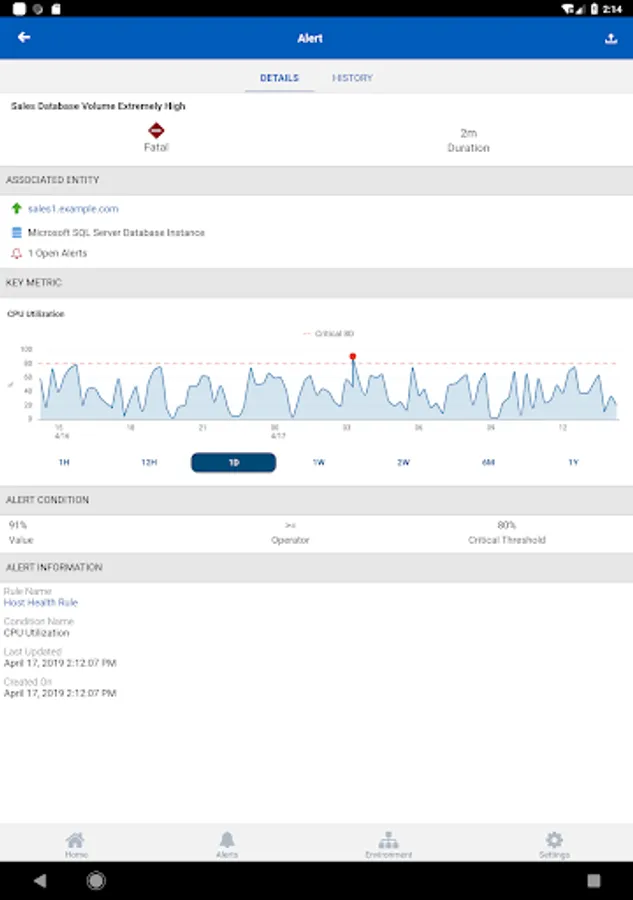
Task: Click the red Fatal severity icon
Action: click(x=156, y=130)
